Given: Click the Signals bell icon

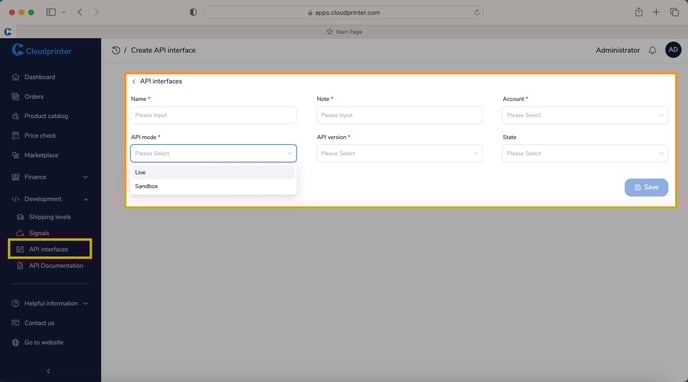Looking at the screenshot, I should click(20, 233).
